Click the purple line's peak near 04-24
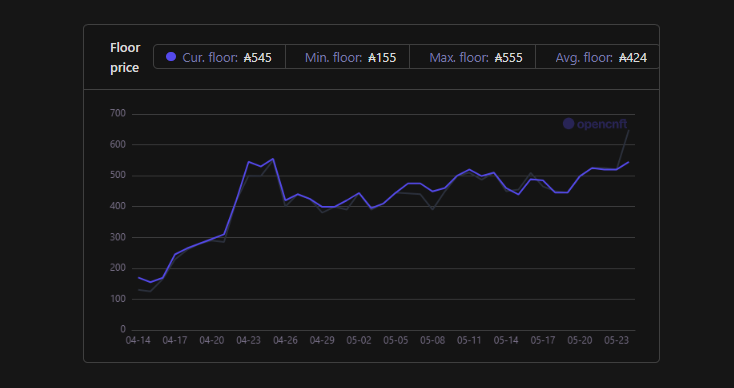Viewport: 734px width, 388px height. (273, 159)
